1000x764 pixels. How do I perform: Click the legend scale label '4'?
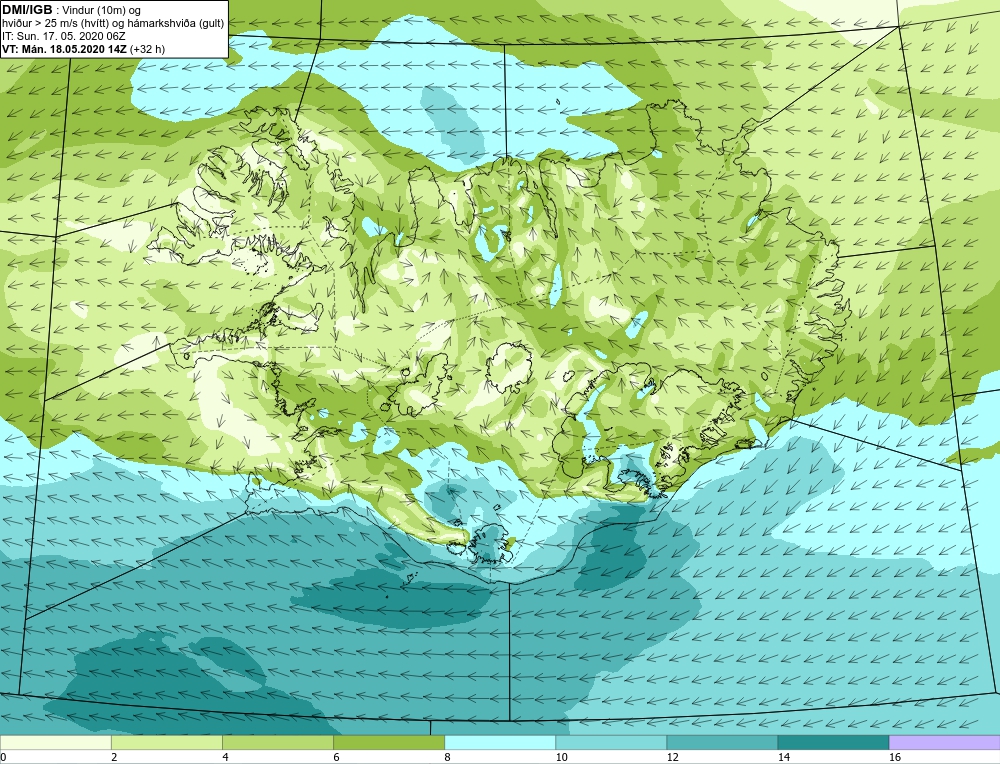225,757
